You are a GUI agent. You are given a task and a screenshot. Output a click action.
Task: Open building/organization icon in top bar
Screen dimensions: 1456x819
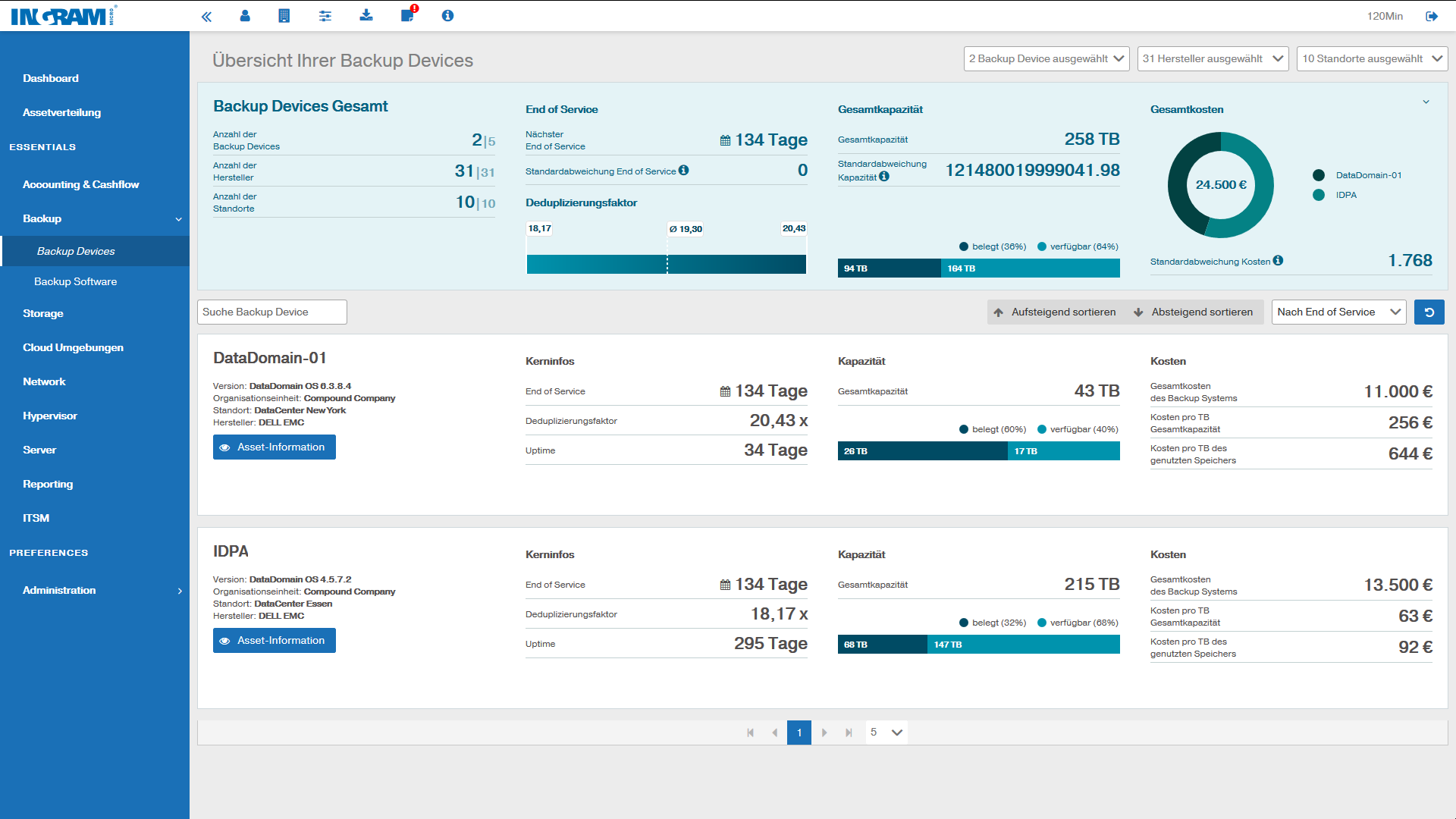point(284,16)
